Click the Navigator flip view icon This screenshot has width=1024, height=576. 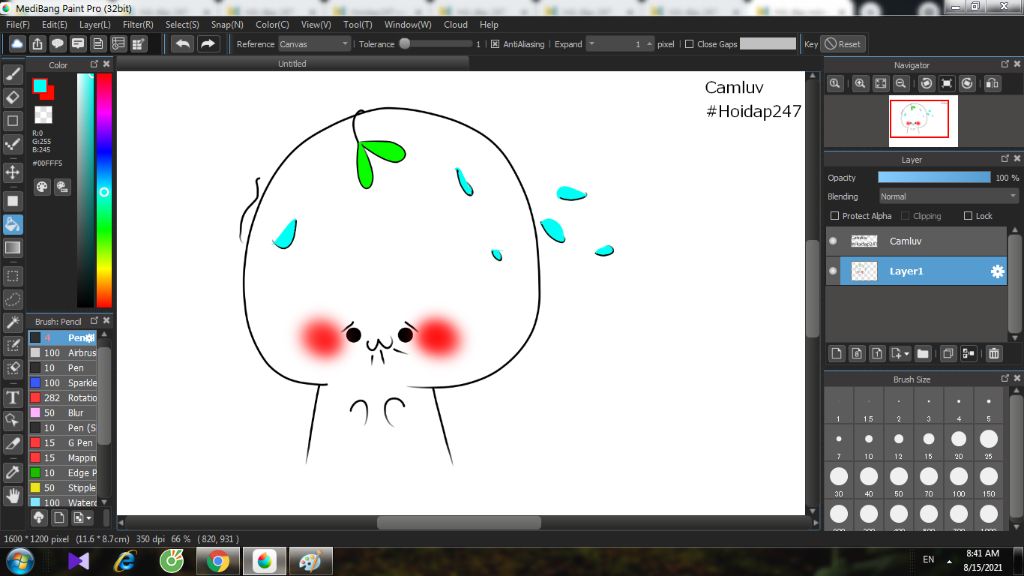(992, 84)
